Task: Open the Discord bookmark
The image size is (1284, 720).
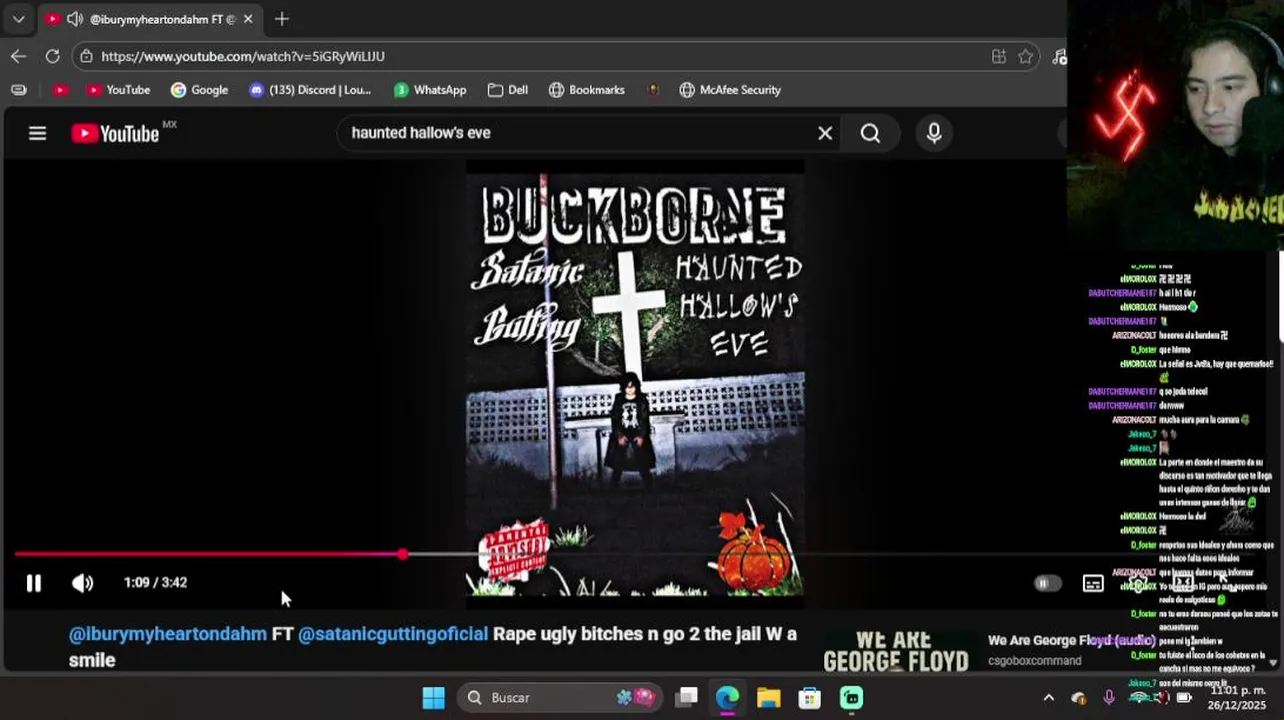Action: [310, 90]
